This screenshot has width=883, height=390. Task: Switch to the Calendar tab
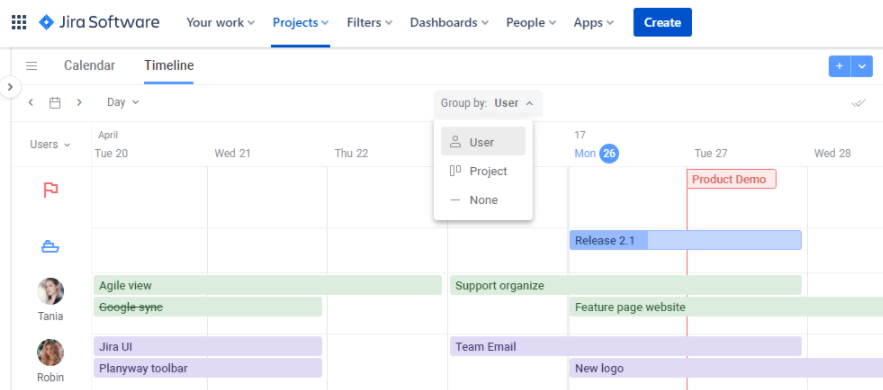click(x=90, y=65)
